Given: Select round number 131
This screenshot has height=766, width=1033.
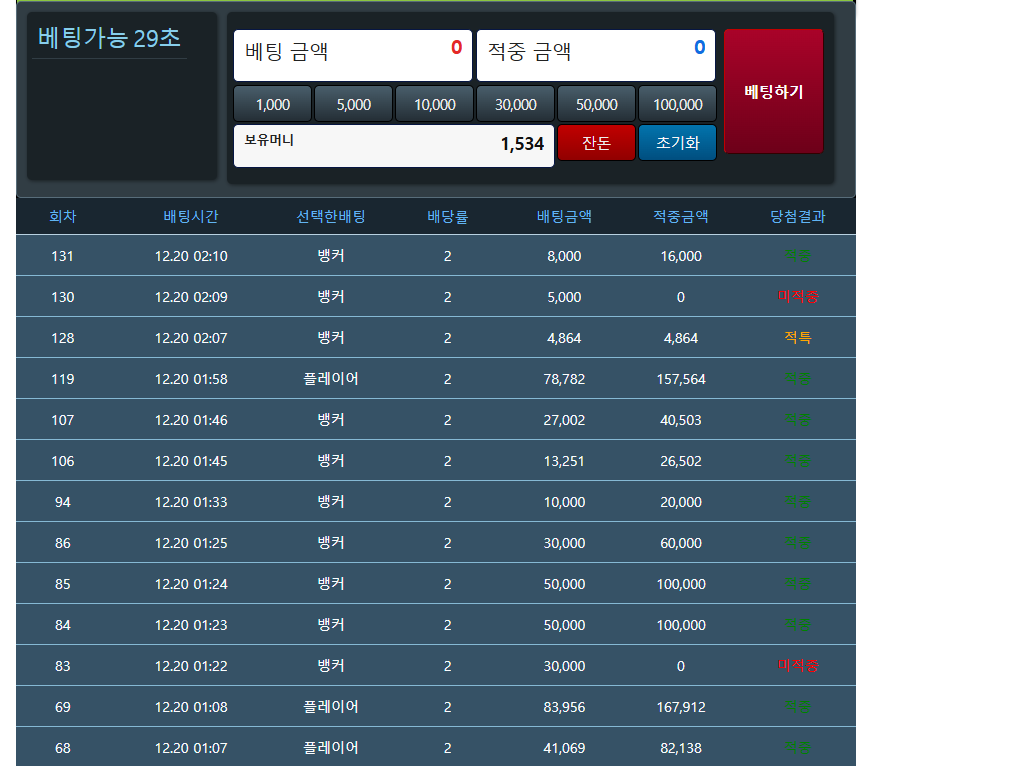Looking at the screenshot, I should click(63, 256).
